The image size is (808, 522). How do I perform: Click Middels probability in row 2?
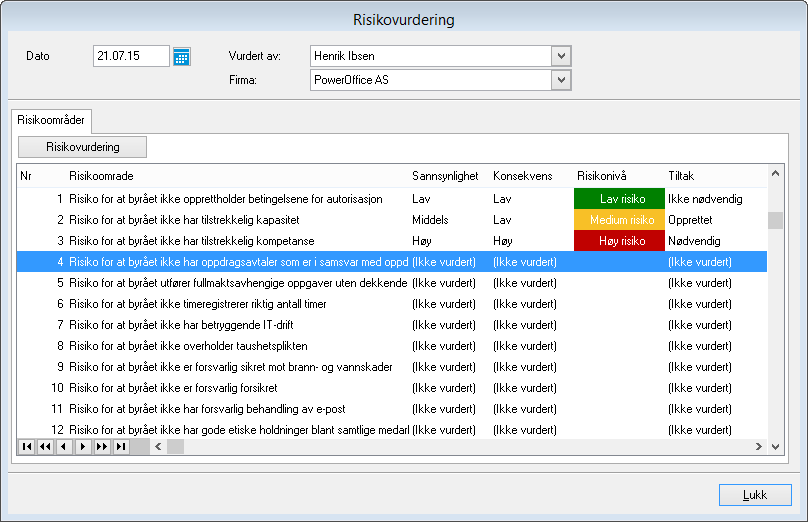(430, 220)
